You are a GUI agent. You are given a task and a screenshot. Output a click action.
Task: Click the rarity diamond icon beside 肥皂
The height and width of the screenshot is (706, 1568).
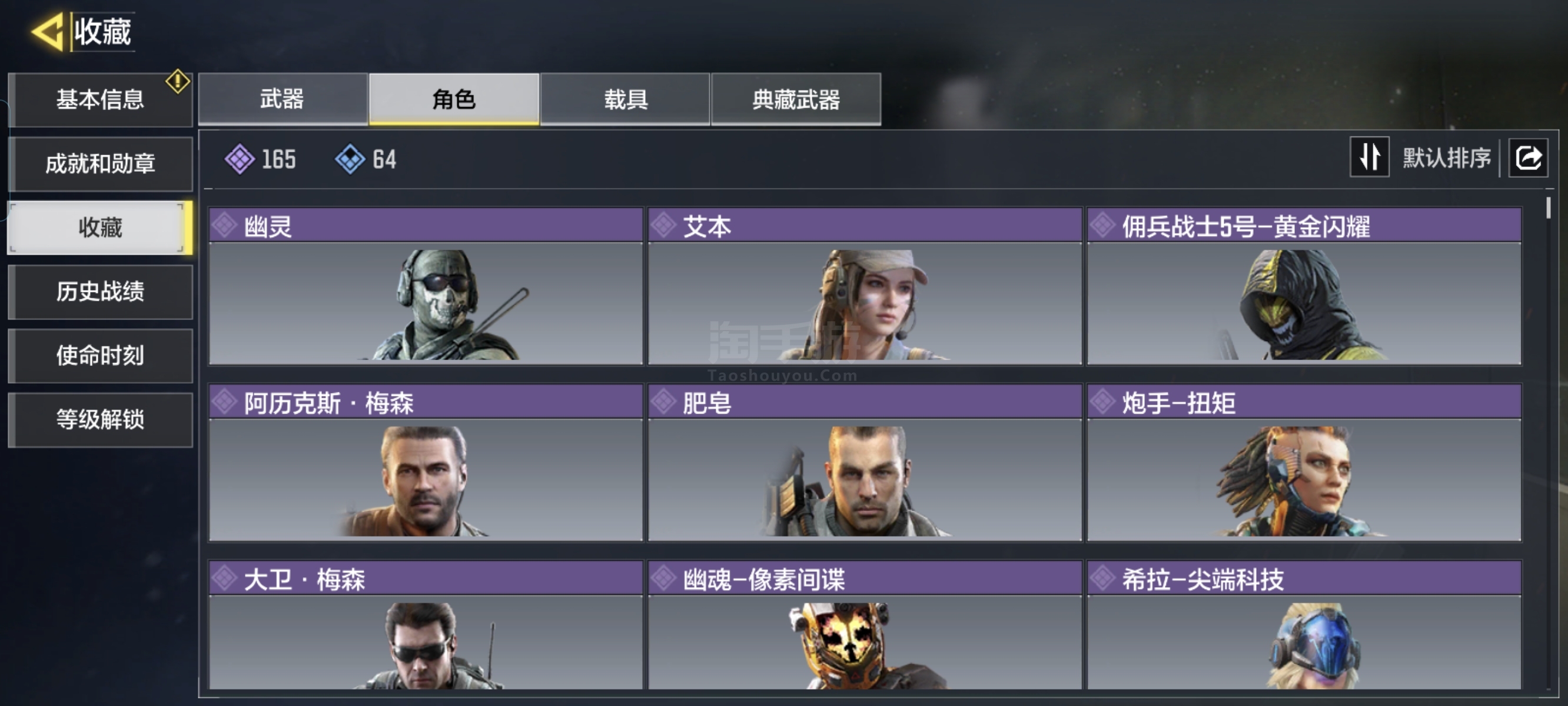(664, 402)
